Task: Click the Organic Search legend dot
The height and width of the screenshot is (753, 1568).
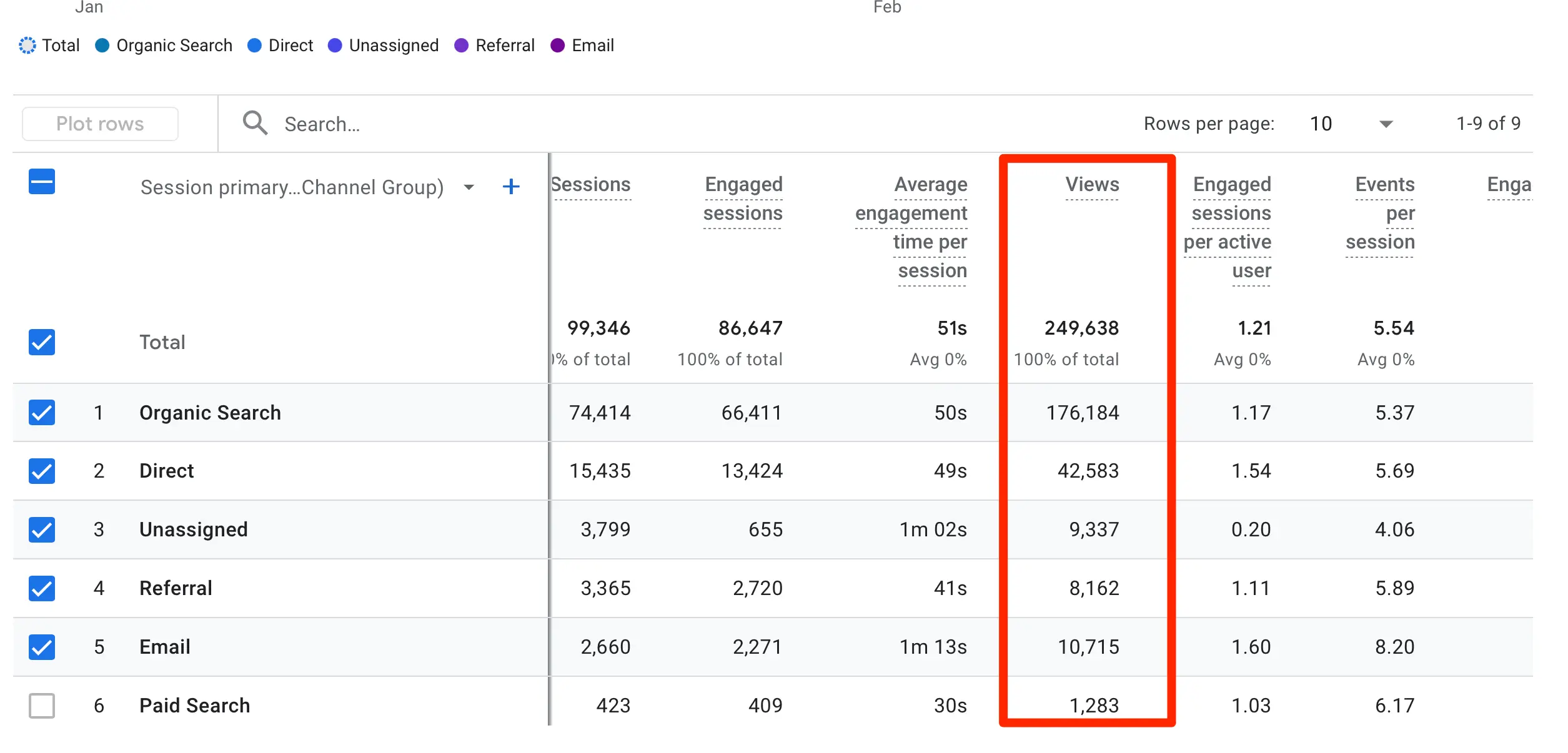Action: coord(102,46)
